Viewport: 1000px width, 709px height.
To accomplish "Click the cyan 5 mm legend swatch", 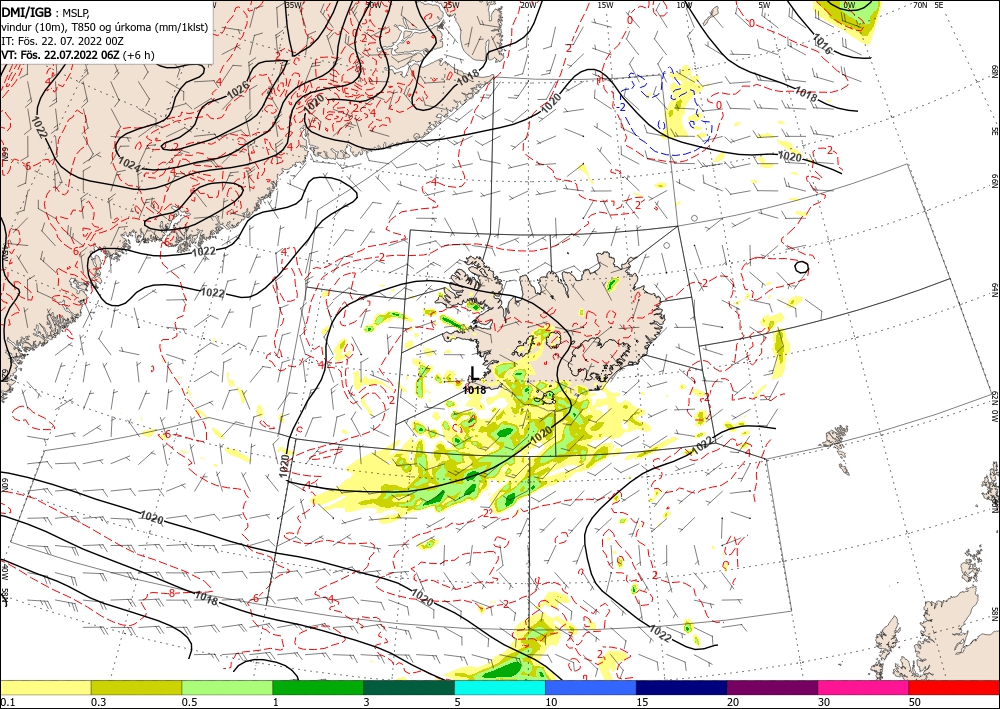I will (x=500, y=687).
